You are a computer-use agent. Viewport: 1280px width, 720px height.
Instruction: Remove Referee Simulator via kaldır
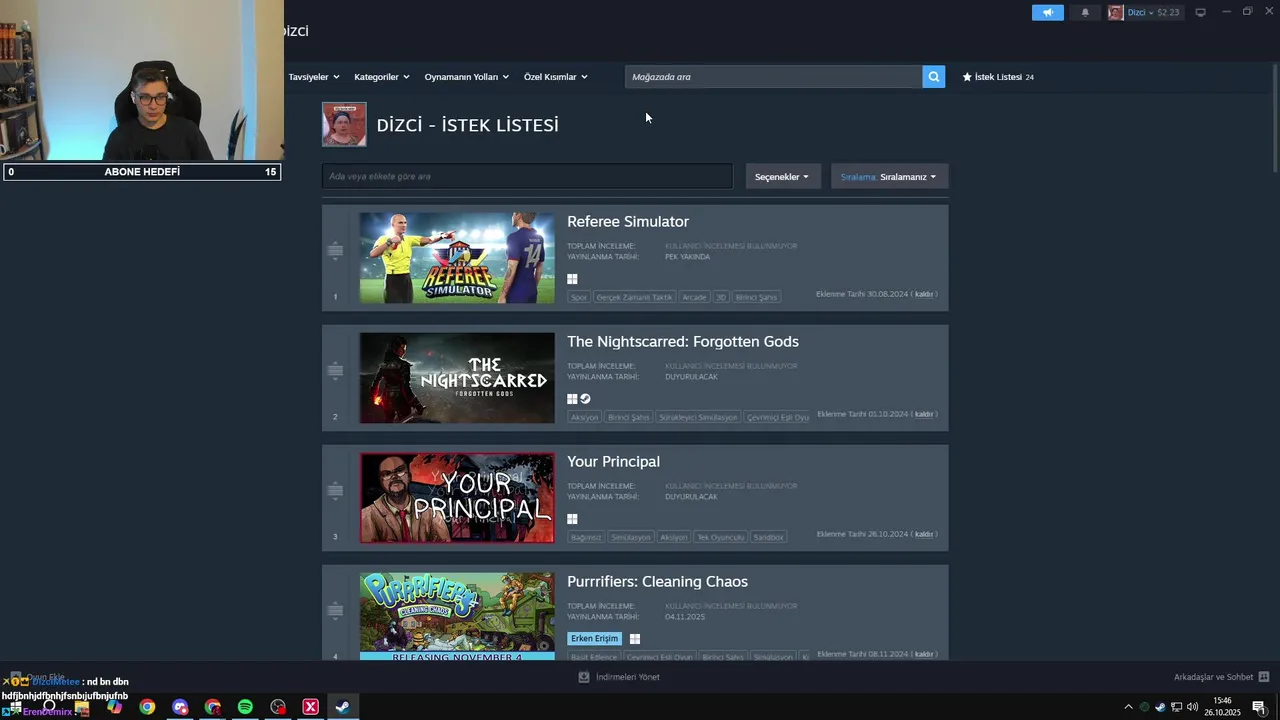924,294
